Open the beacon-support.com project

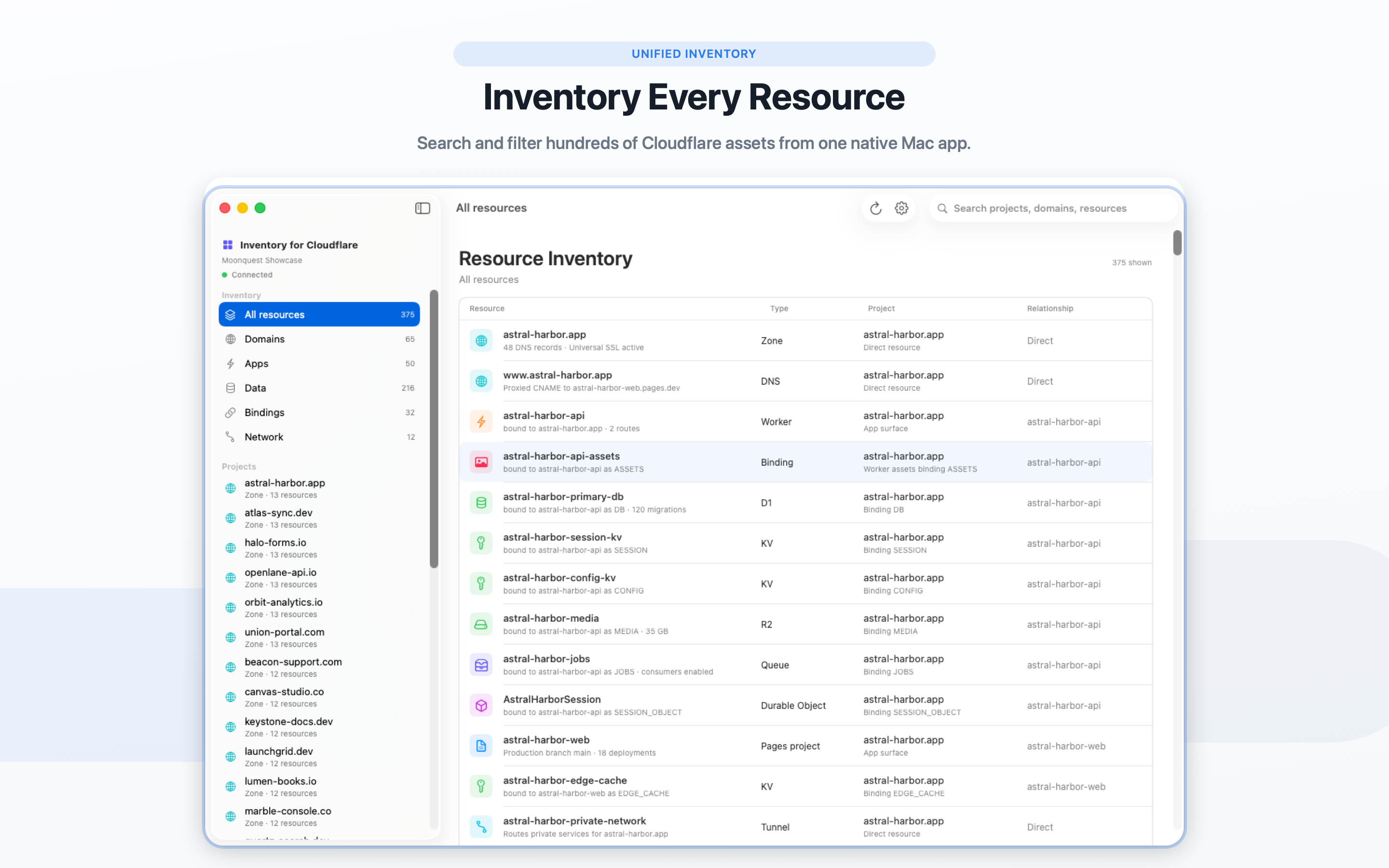pos(319,668)
